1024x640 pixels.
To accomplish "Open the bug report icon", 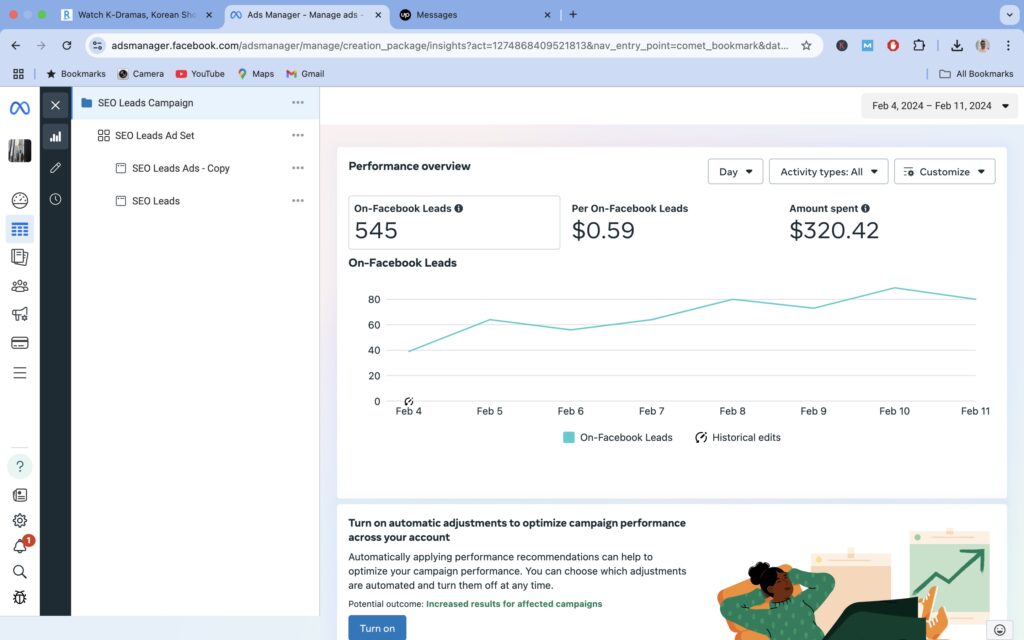I will 20,598.
